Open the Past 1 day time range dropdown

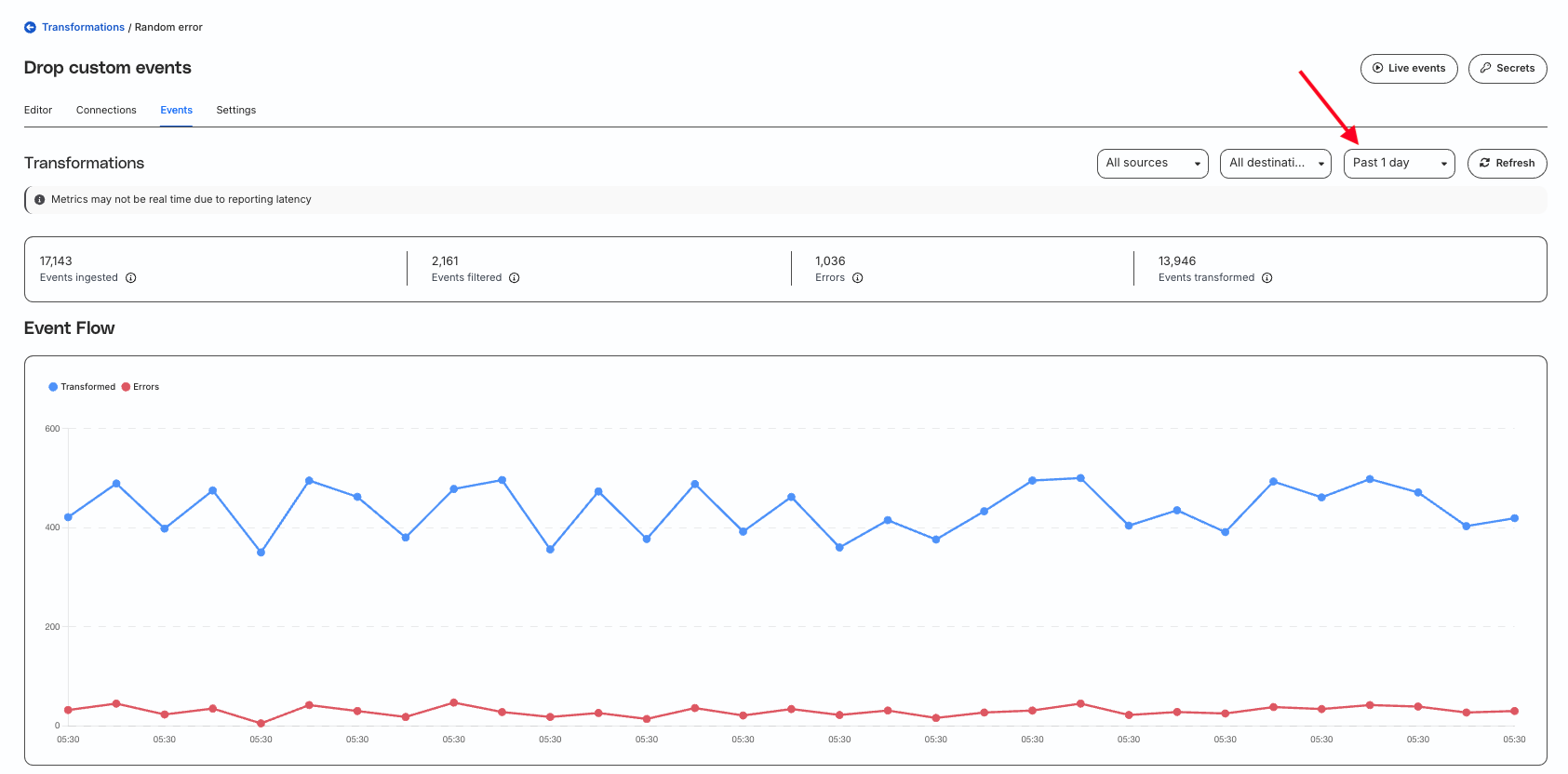coord(1399,164)
